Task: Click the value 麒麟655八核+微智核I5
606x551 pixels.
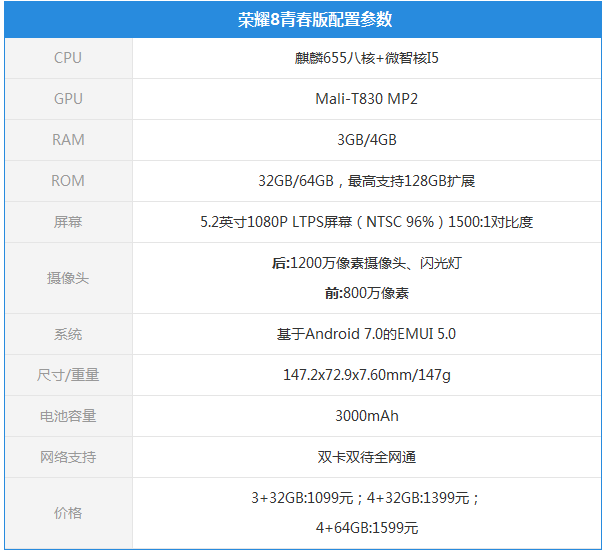Action: 366,58
